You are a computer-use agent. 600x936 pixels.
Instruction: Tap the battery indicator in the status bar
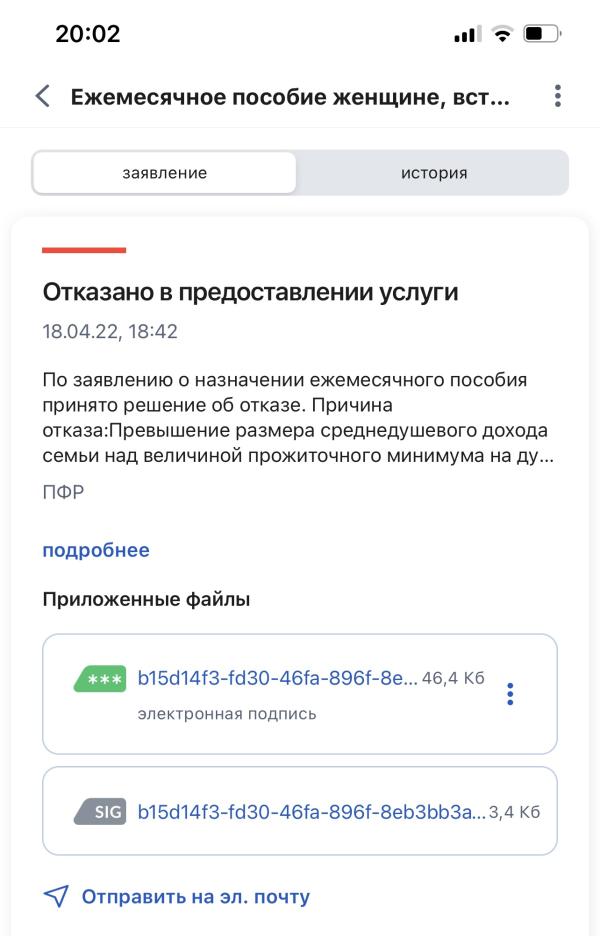point(542,33)
